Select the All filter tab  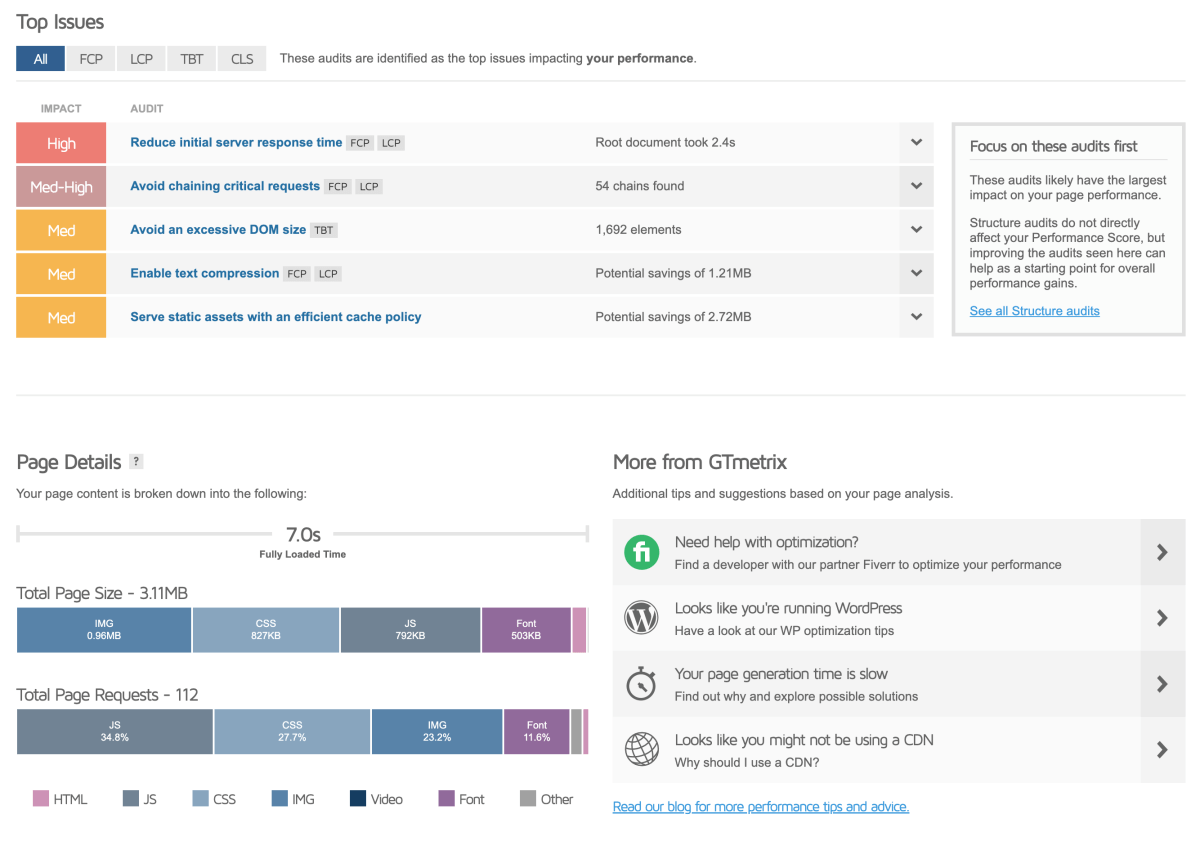40,58
